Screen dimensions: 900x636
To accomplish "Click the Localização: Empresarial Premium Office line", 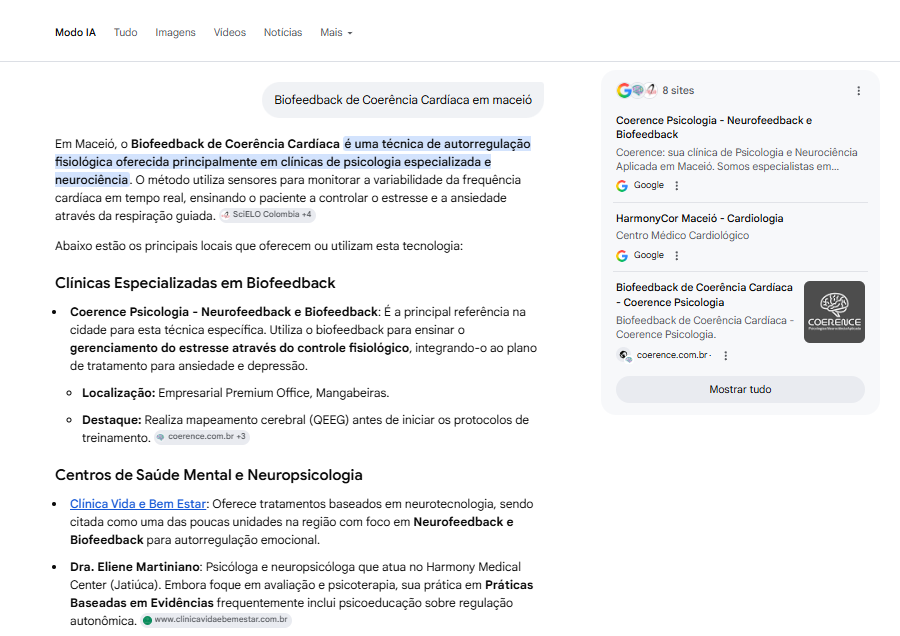I will (235, 393).
